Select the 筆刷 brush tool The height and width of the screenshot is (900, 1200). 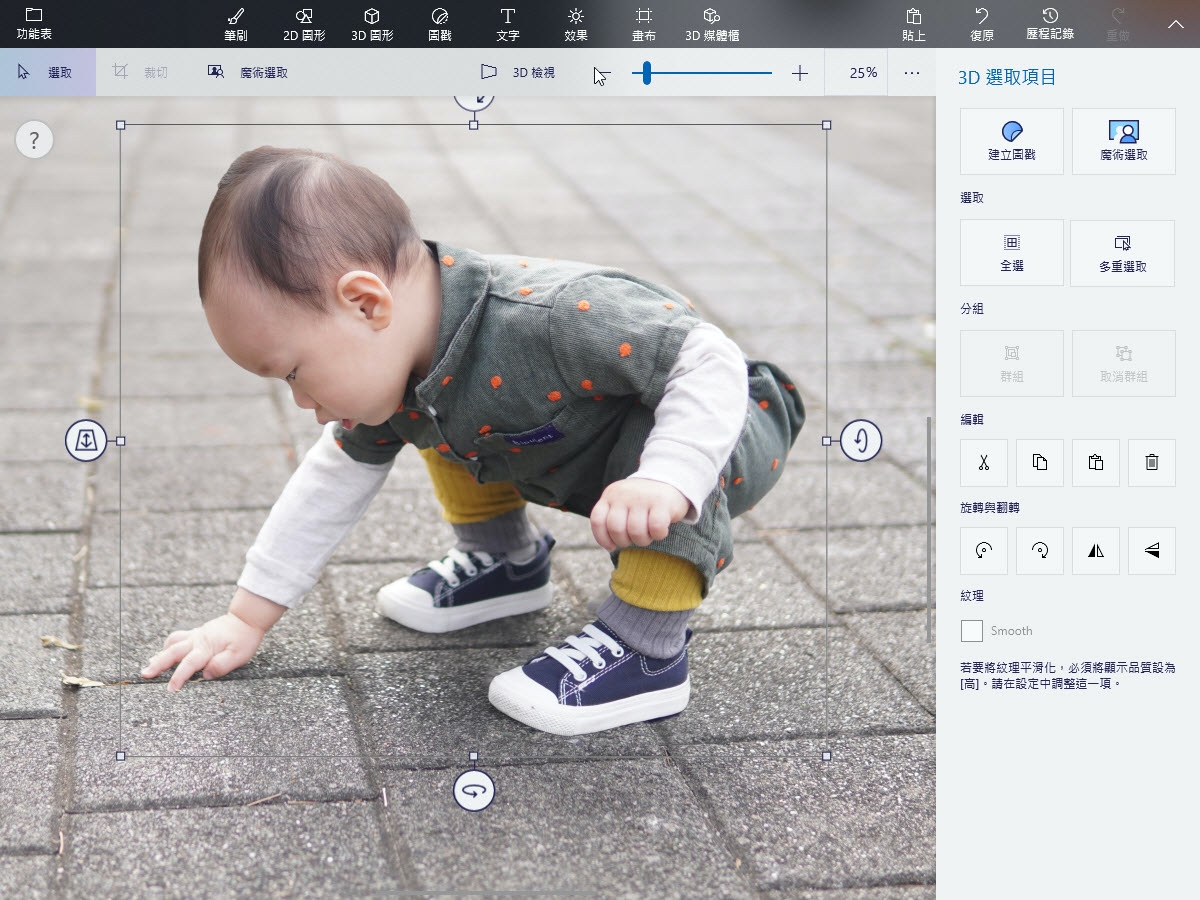[236, 24]
